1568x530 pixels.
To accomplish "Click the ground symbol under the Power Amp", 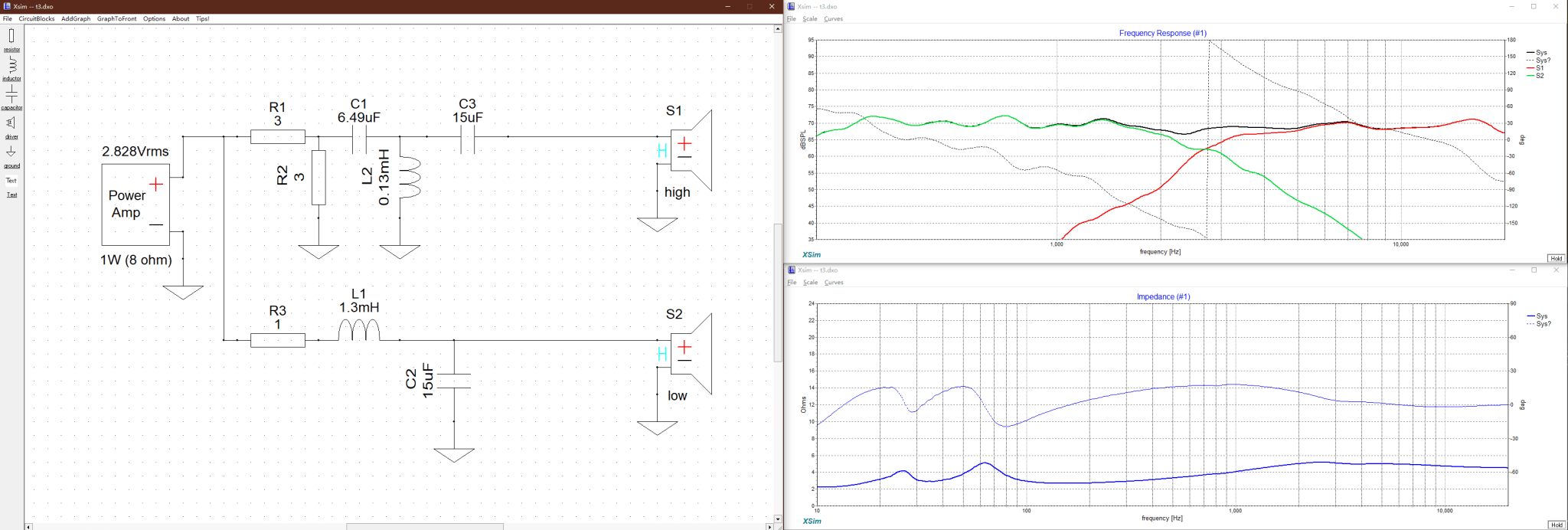I will (183, 293).
